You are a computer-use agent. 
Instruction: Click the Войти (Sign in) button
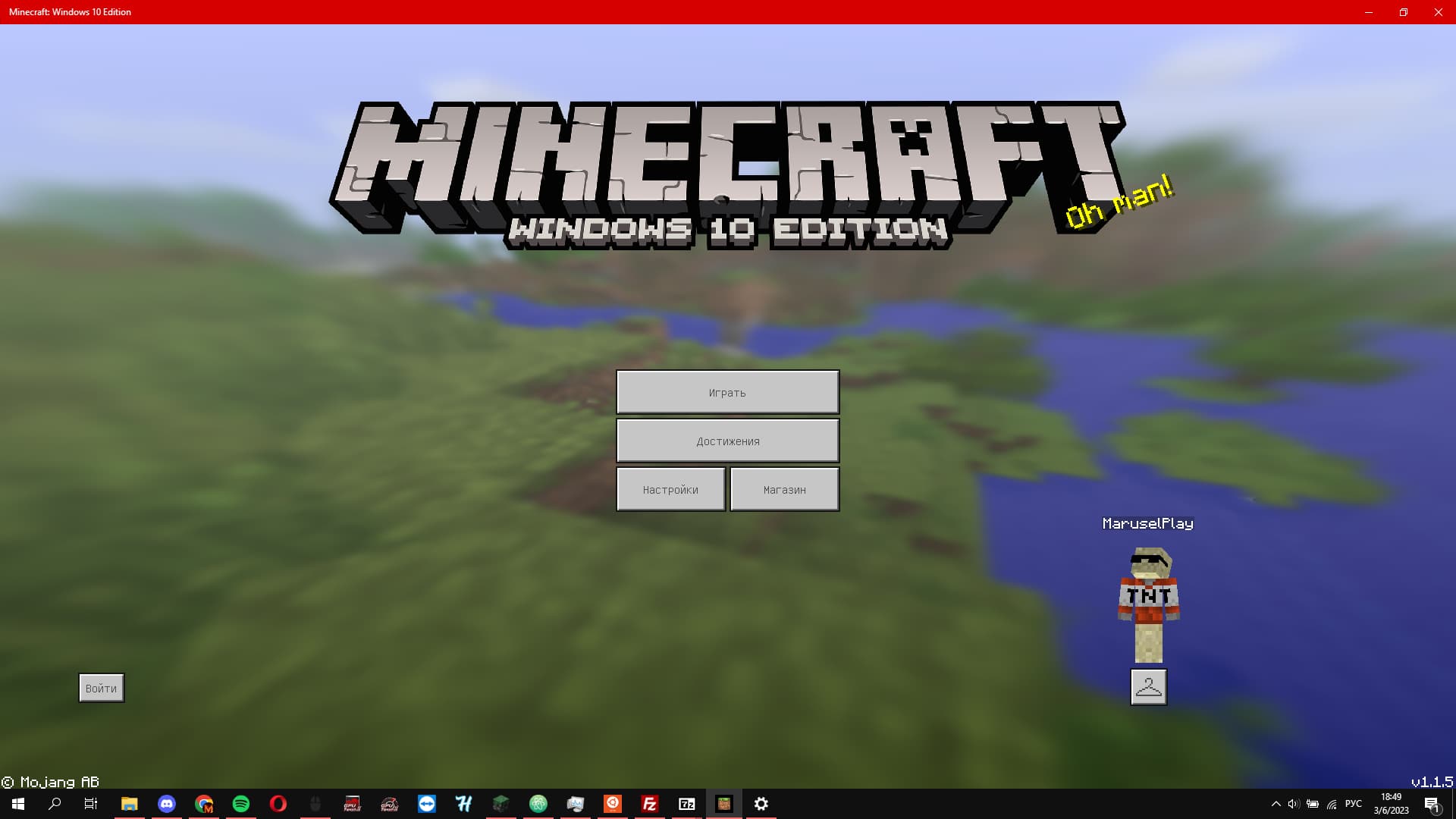point(101,688)
